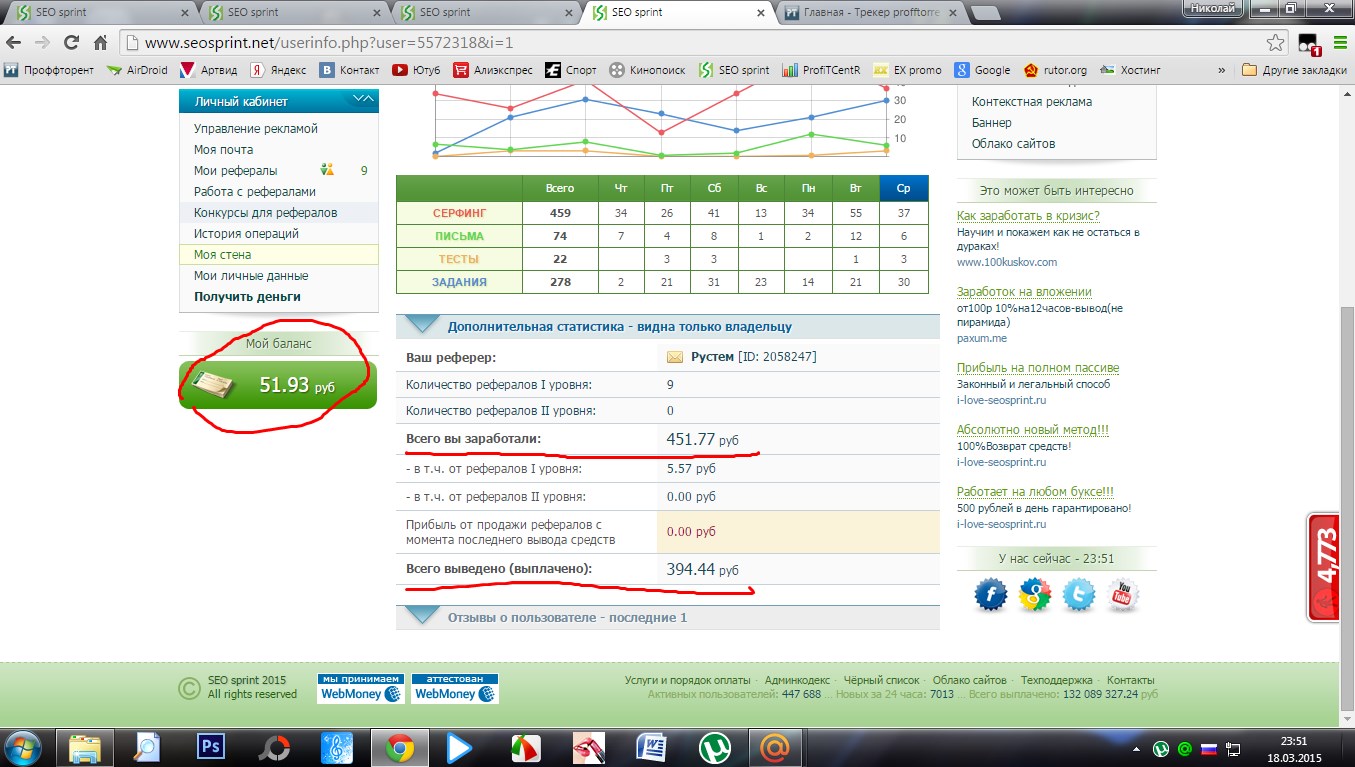
Task: Open a new tab with the new-tab button
Action: click(987, 14)
